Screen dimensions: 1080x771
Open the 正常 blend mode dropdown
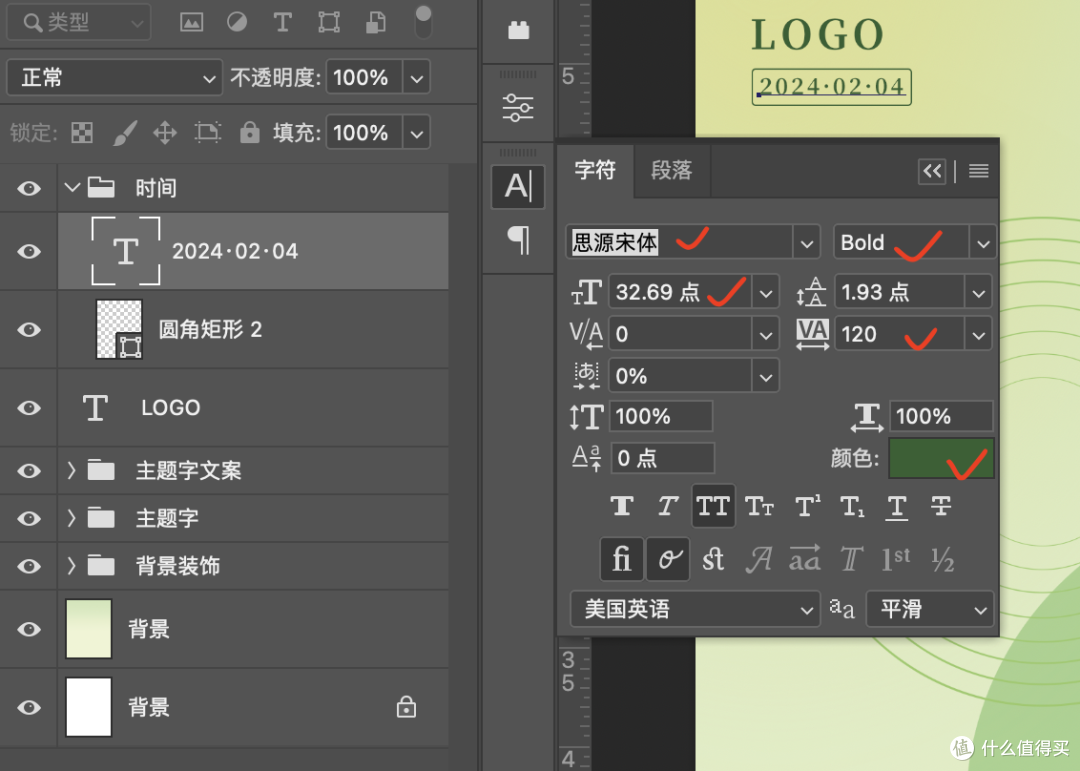point(114,77)
